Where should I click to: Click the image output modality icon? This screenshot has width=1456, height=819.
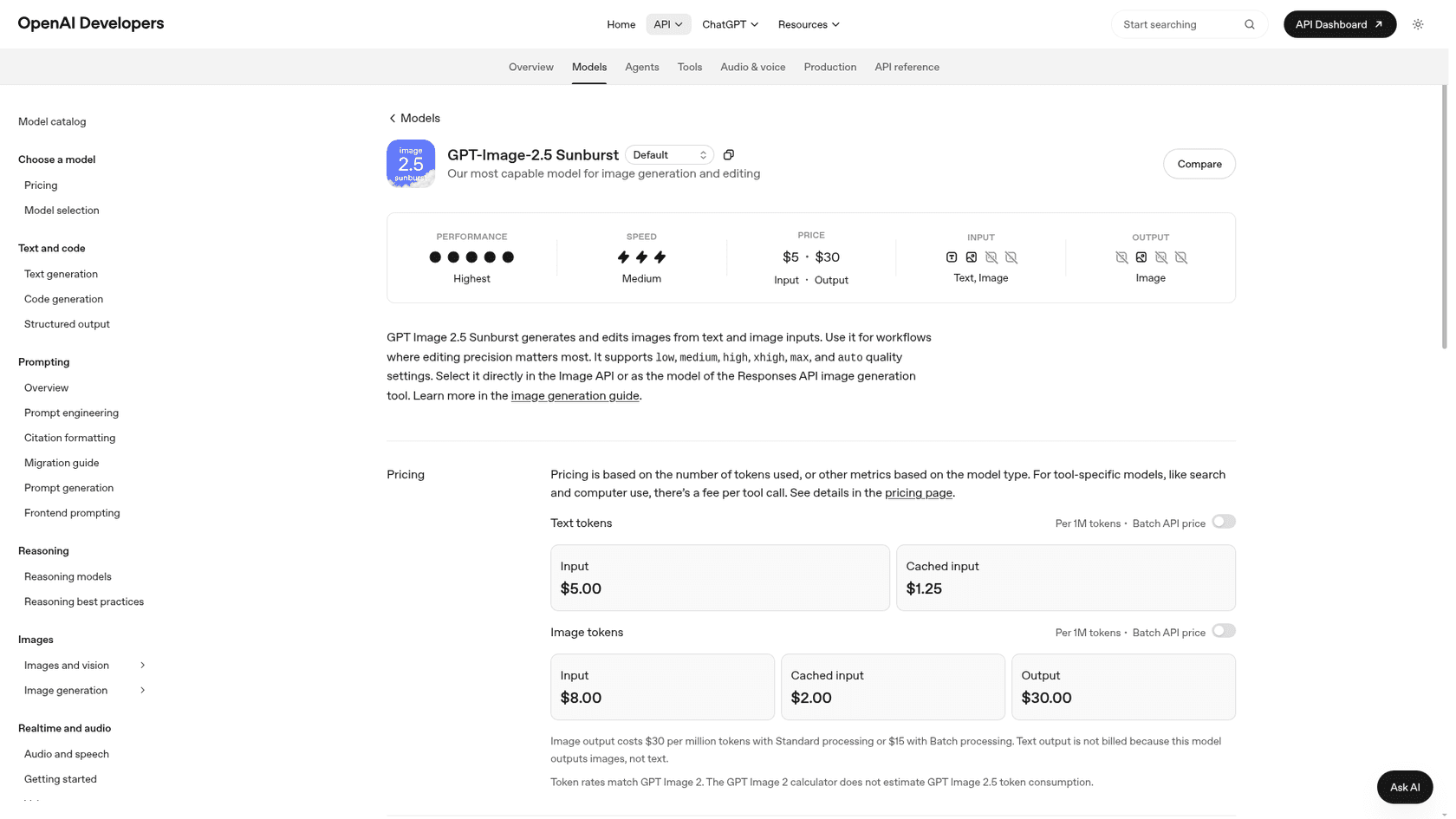1141,257
